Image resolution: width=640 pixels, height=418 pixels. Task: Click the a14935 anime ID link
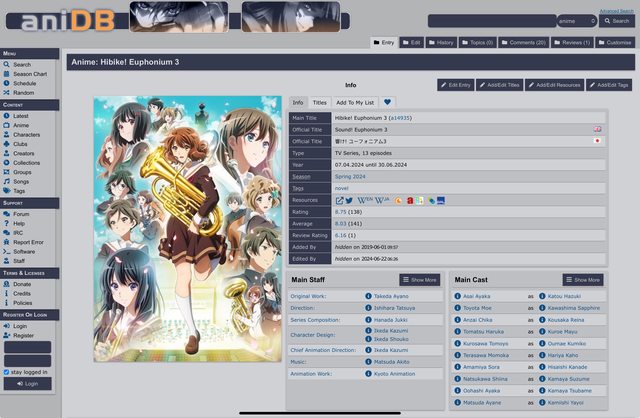click(400, 118)
